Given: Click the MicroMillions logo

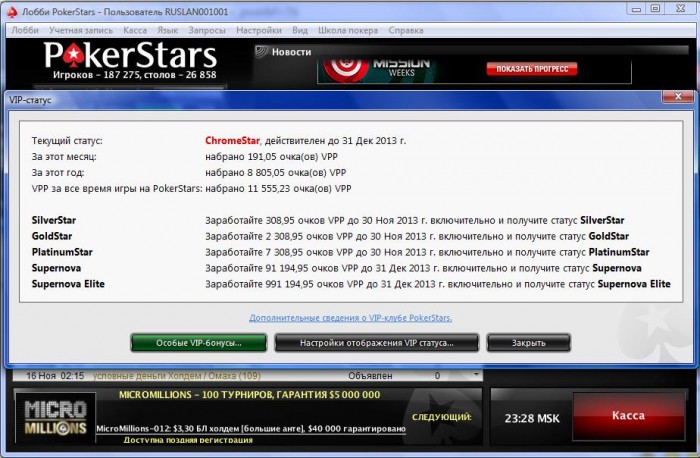Looking at the screenshot, I should pos(55,418).
